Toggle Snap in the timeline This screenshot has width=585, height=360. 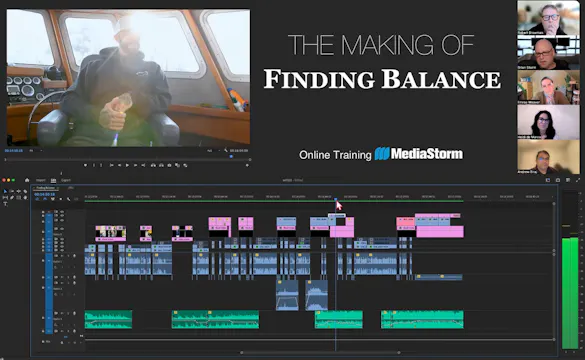coord(45,199)
